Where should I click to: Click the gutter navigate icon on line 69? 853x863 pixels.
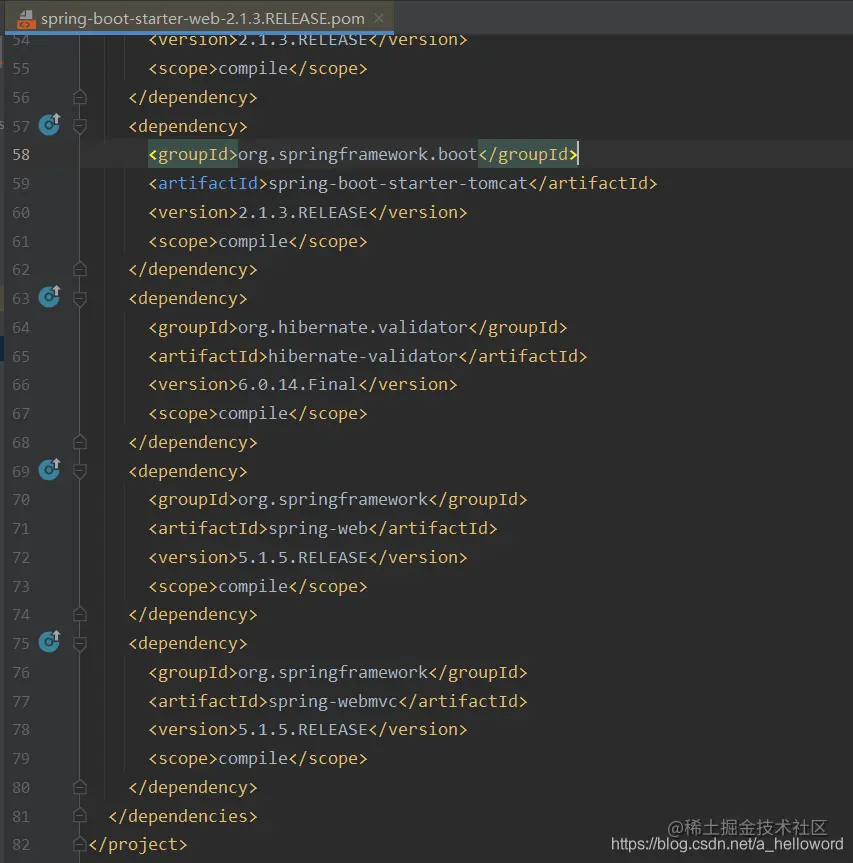(49, 469)
